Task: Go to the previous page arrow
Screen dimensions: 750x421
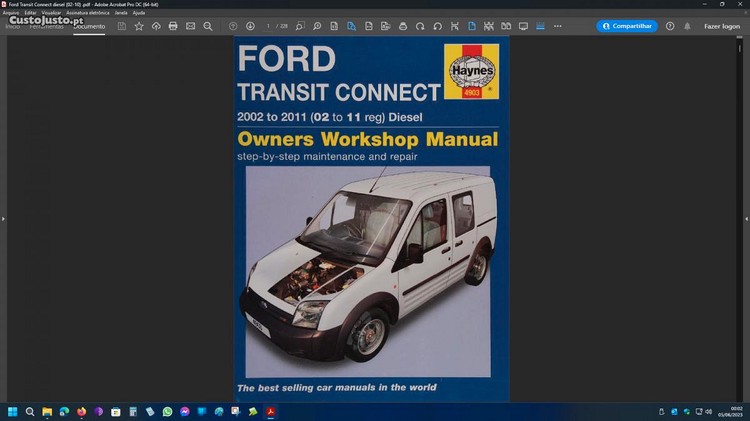Action: [233, 26]
